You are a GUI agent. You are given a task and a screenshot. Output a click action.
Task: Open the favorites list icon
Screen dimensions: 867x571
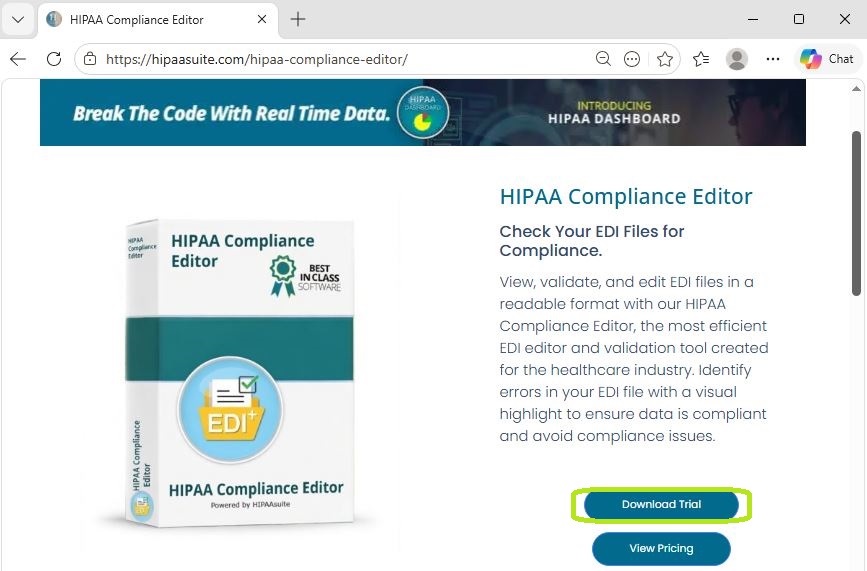coord(701,59)
